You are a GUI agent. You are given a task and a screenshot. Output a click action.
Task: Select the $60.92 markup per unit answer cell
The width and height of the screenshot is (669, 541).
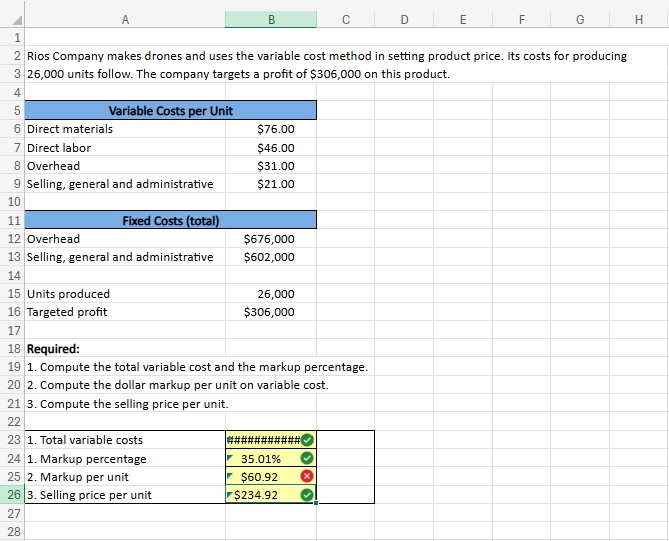pyautogui.click(x=271, y=476)
